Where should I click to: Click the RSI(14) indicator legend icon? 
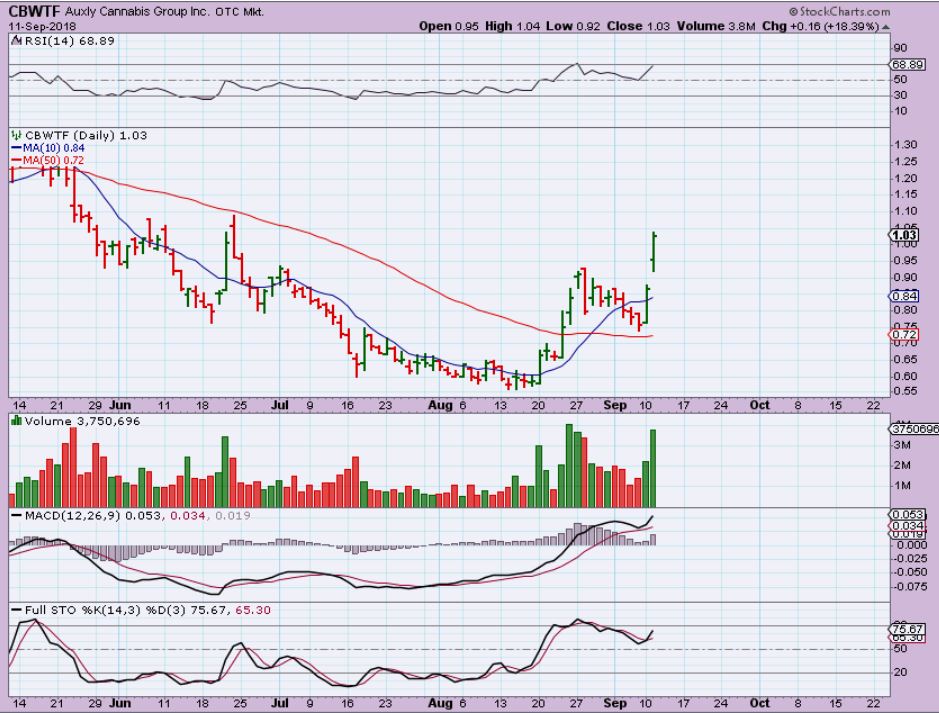point(15,39)
